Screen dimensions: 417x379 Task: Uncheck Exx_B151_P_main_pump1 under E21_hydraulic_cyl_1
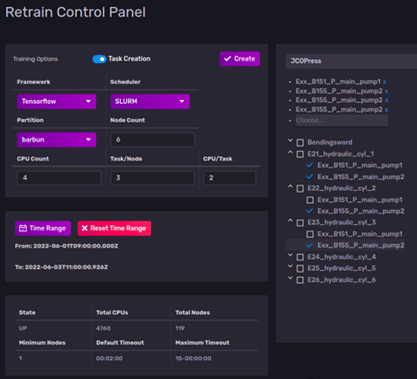(x=310, y=165)
